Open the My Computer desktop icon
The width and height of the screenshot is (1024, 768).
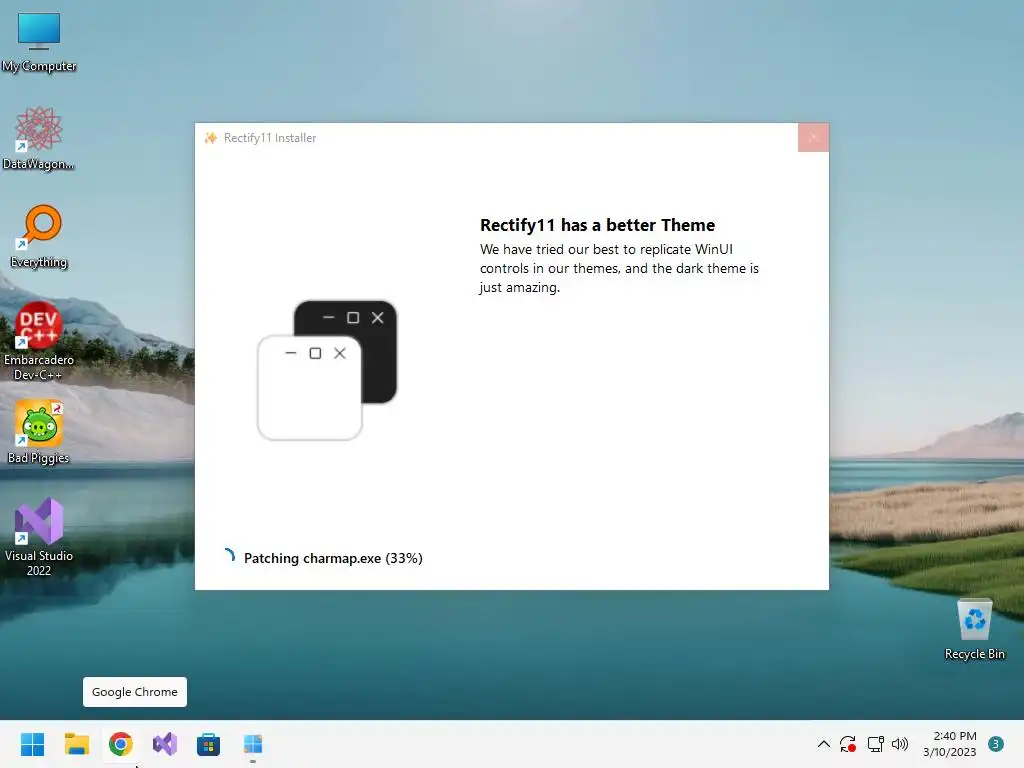(x=39, y=42)
